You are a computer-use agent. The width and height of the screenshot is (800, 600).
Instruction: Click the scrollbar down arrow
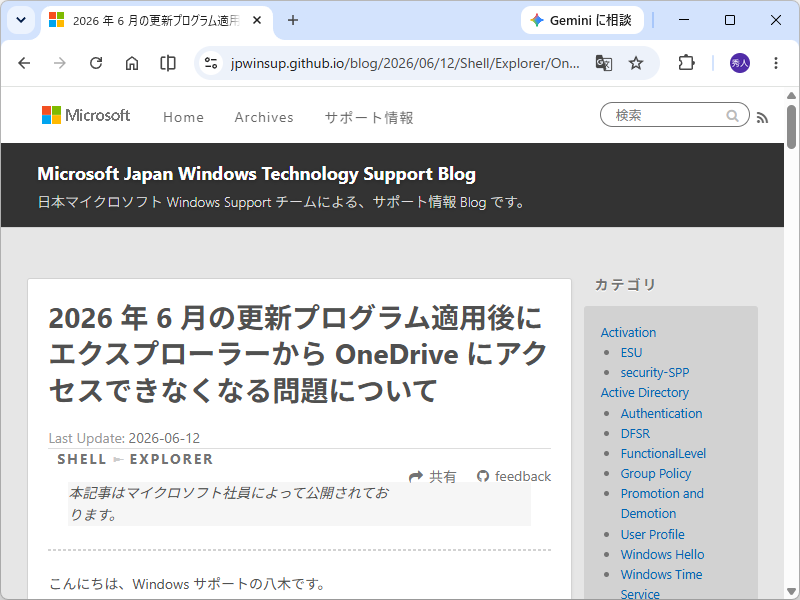pyautogui.click(x=791, y=592)
